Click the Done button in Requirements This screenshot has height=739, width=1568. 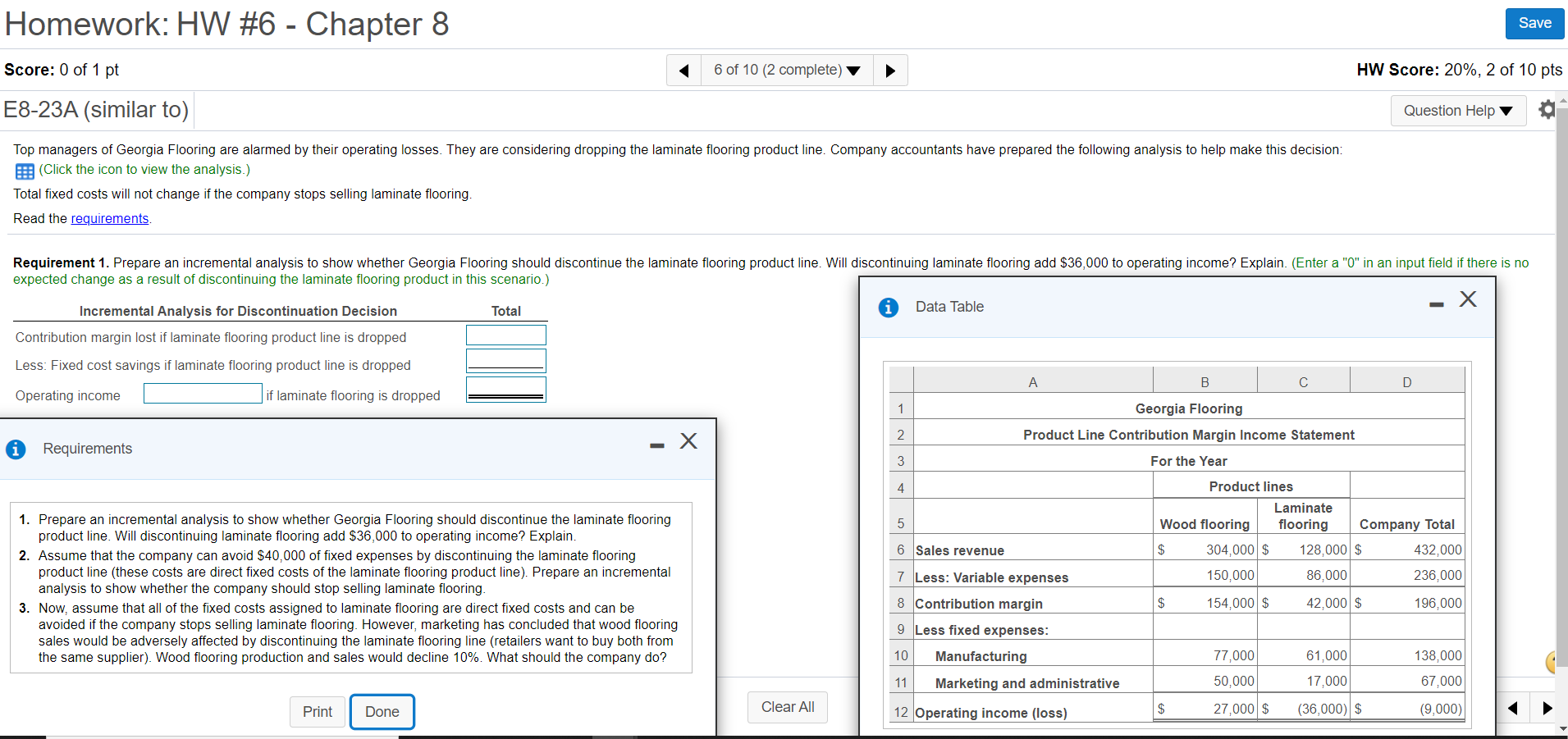click(x=382, y=711)
